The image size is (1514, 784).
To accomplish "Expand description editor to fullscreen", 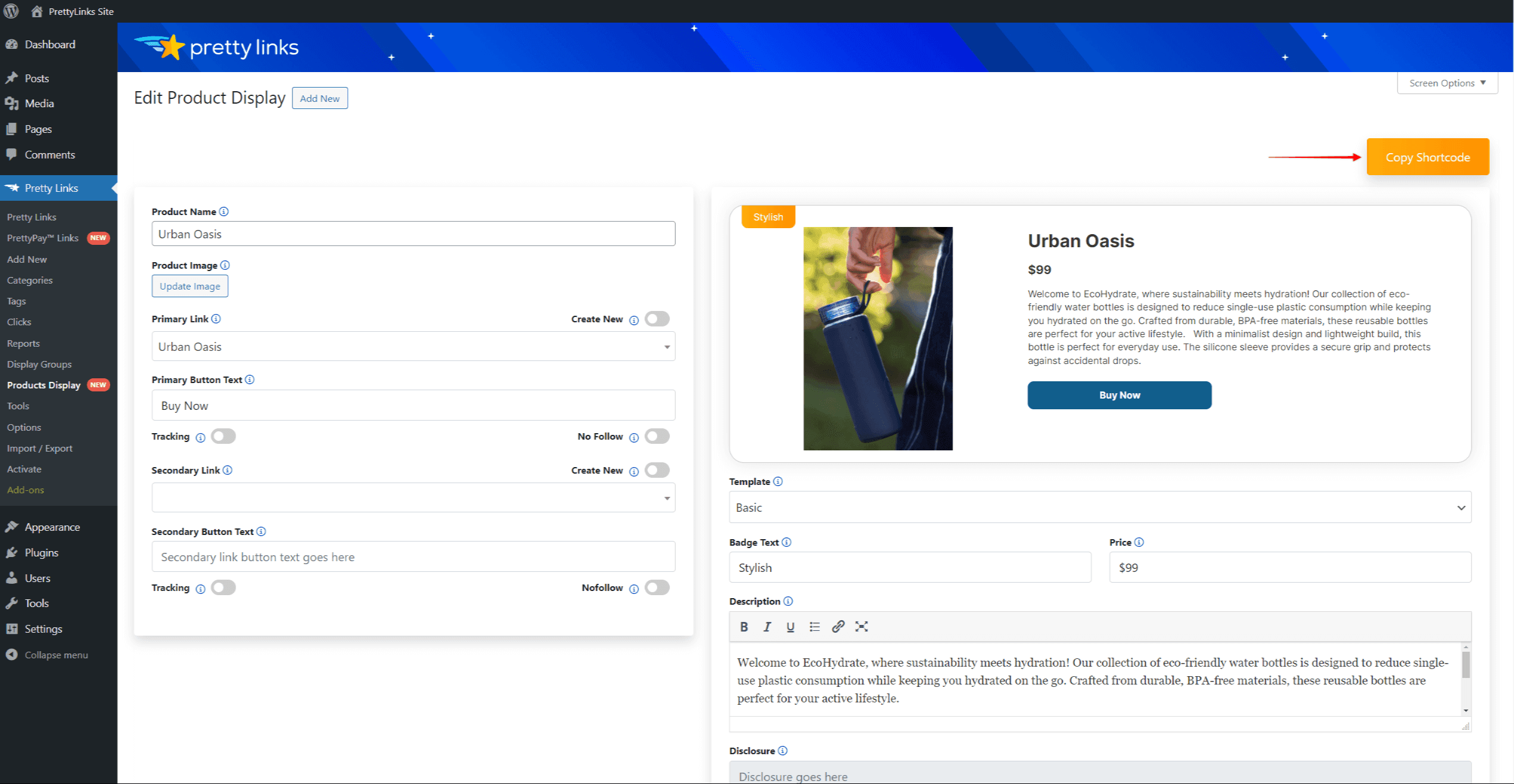I will [861, 626].
